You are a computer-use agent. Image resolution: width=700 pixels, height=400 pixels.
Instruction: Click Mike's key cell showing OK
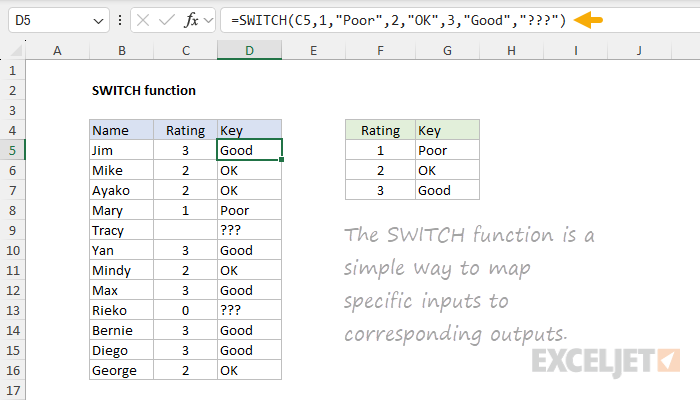pos(250,170)
